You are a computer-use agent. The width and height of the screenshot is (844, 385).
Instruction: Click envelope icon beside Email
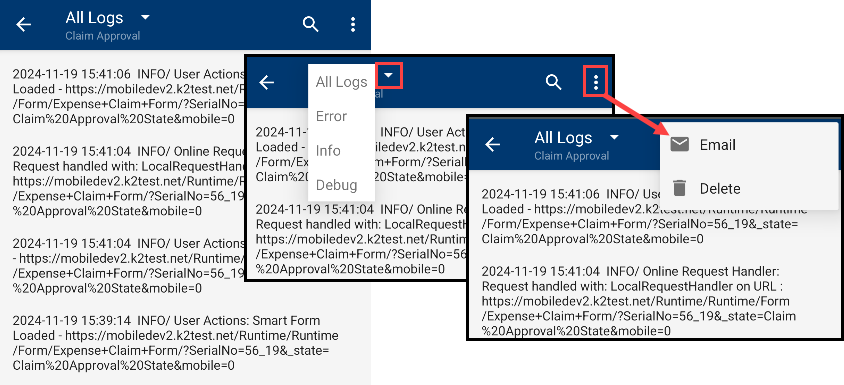[680, 144]
